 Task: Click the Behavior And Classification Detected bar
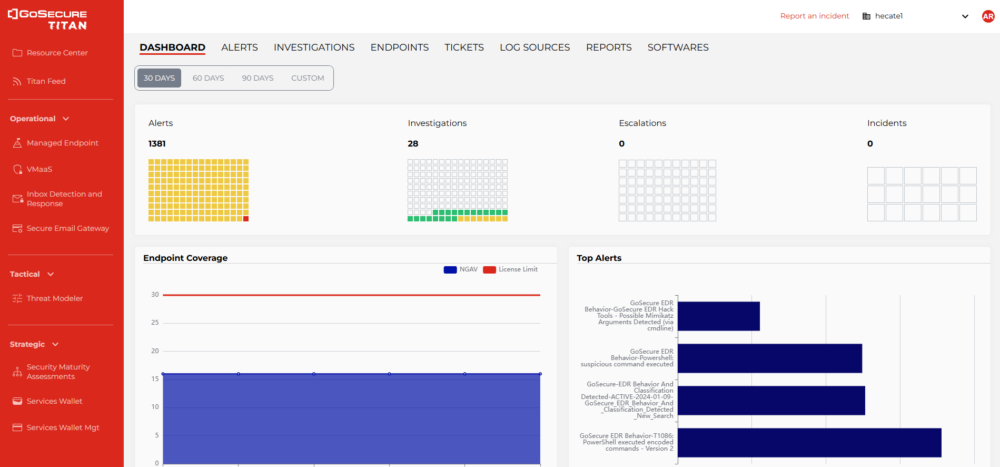point(771,401)
